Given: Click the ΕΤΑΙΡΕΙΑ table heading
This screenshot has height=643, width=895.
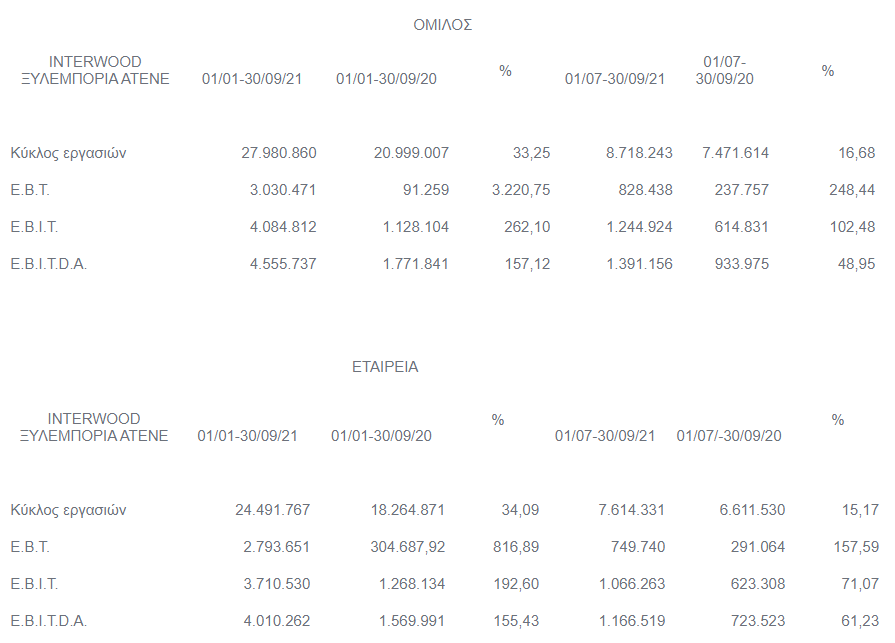Looking at the screenshot, I should coord(385,367).
